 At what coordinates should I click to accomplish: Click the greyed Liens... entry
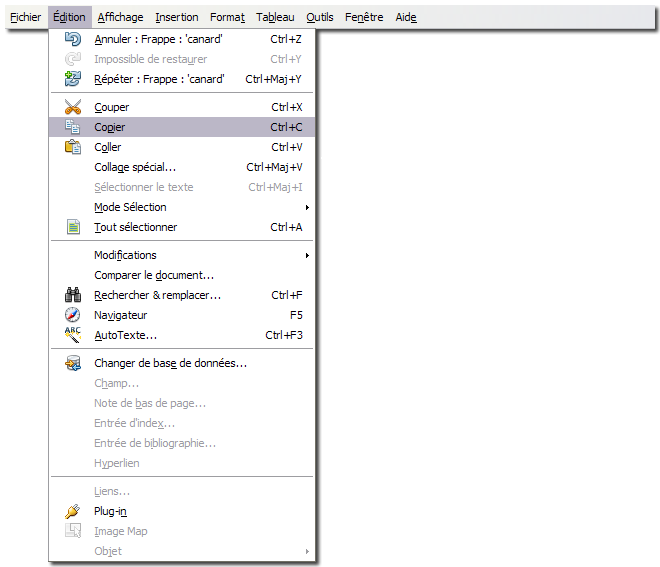(182, 491)
